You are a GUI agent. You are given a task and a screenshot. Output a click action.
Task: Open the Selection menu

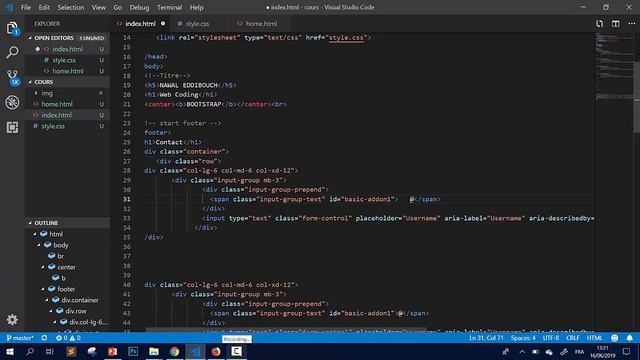point(71,7)
